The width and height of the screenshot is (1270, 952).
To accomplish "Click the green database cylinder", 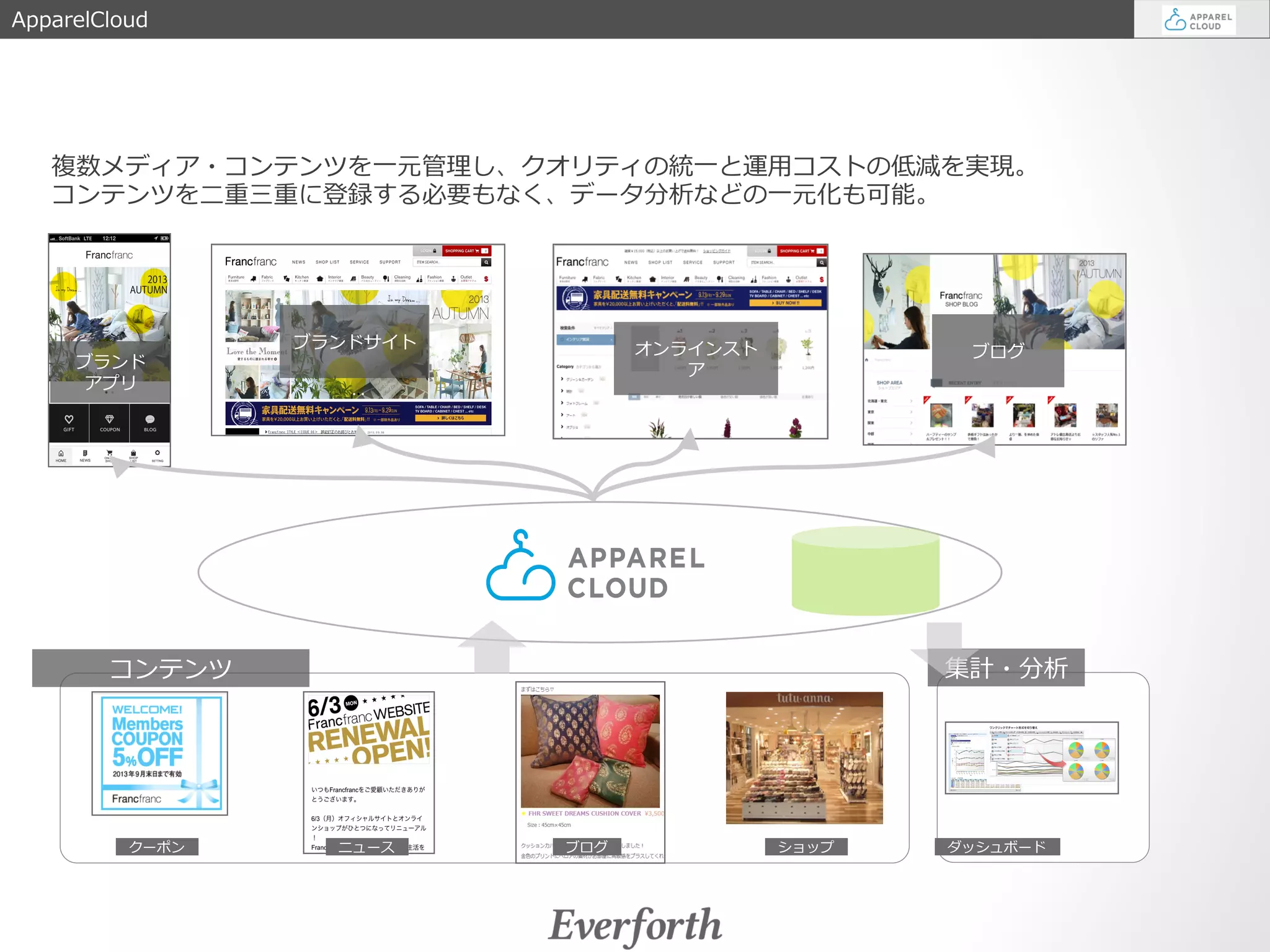I will pyautogui.click(x=865, y=571).
